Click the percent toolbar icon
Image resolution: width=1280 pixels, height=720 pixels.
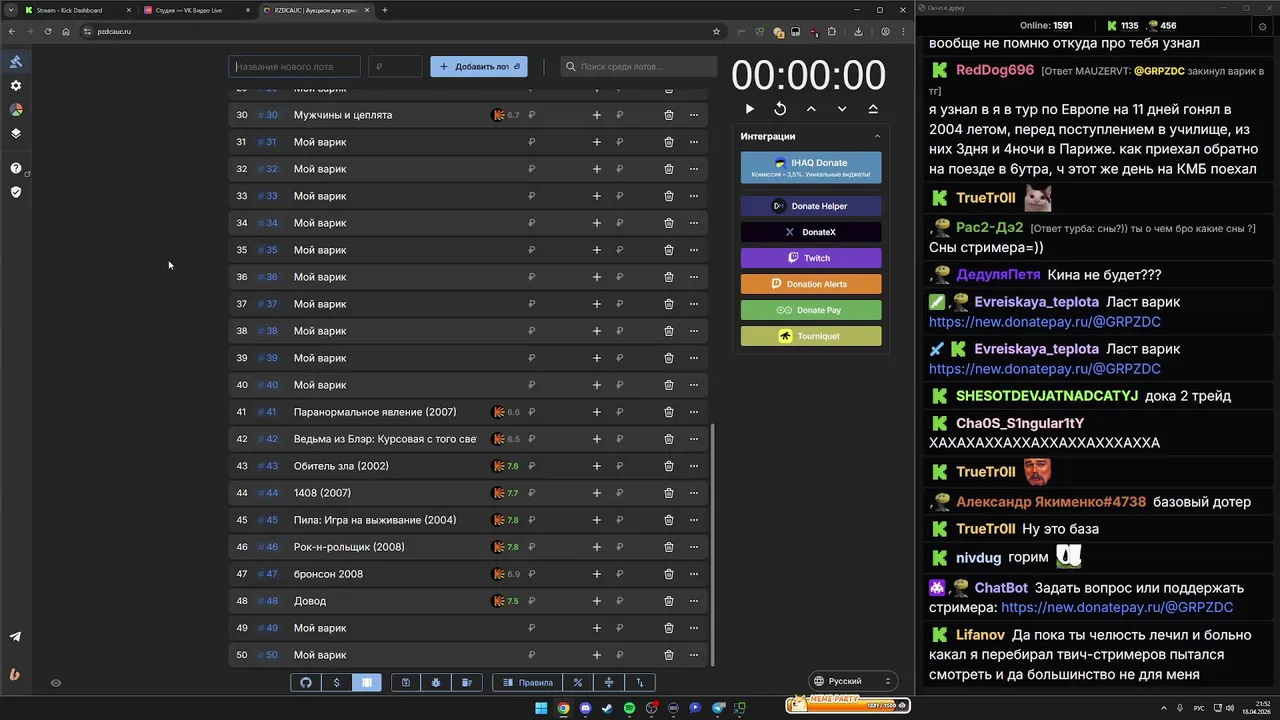point(578,682)
